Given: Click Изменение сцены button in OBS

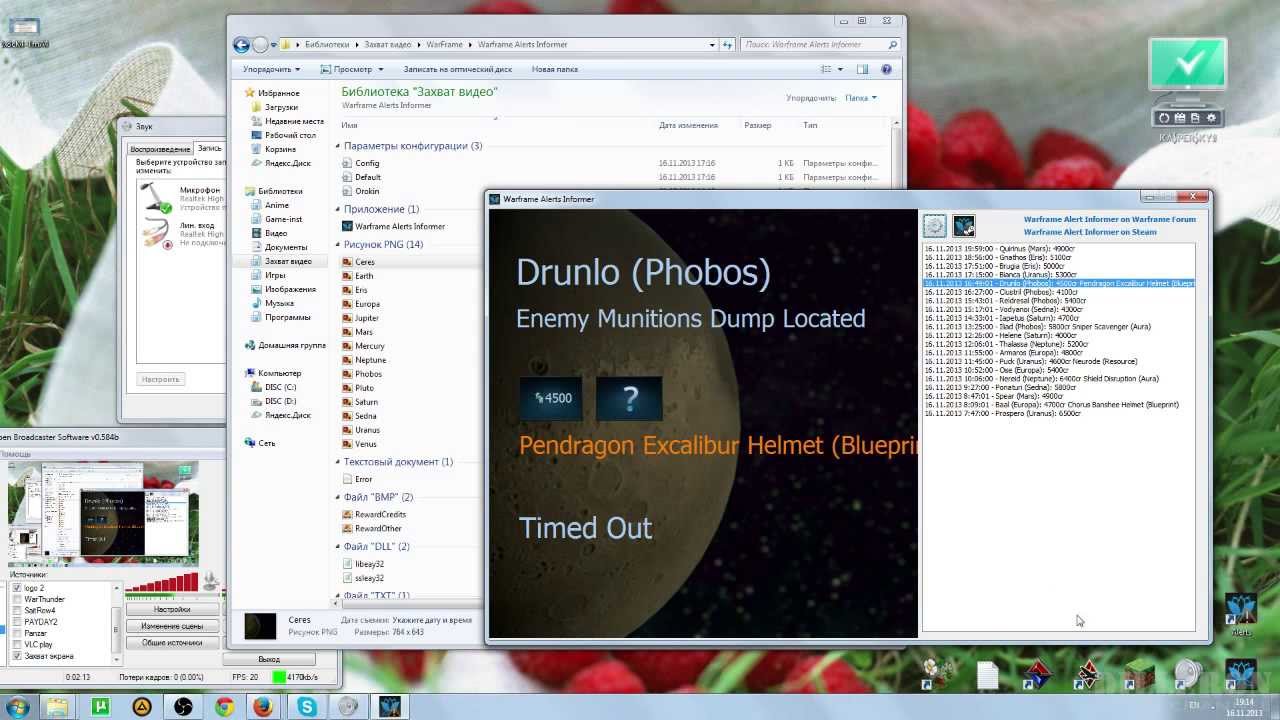Looking at the screenshot, I should pyautogui.click(x=172, y=626).
